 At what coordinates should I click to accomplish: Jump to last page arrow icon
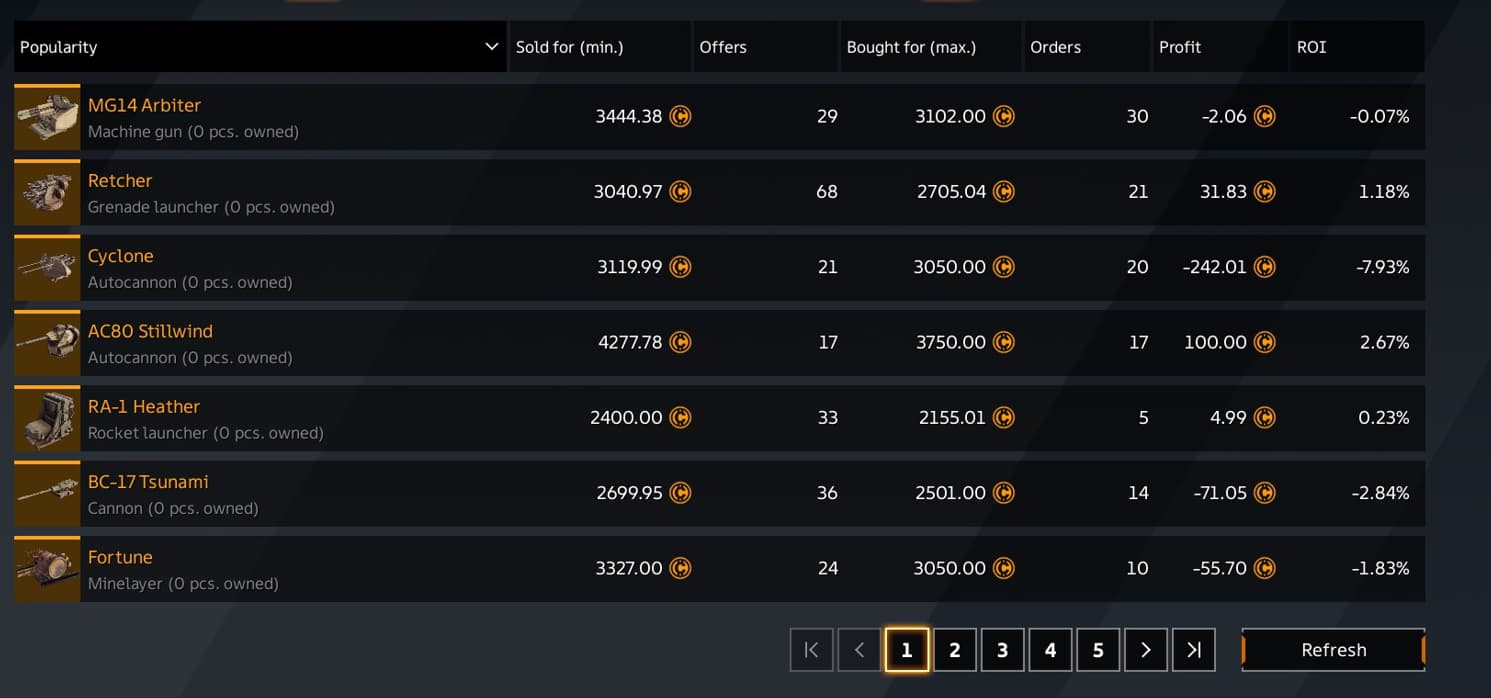[1194, 650]
